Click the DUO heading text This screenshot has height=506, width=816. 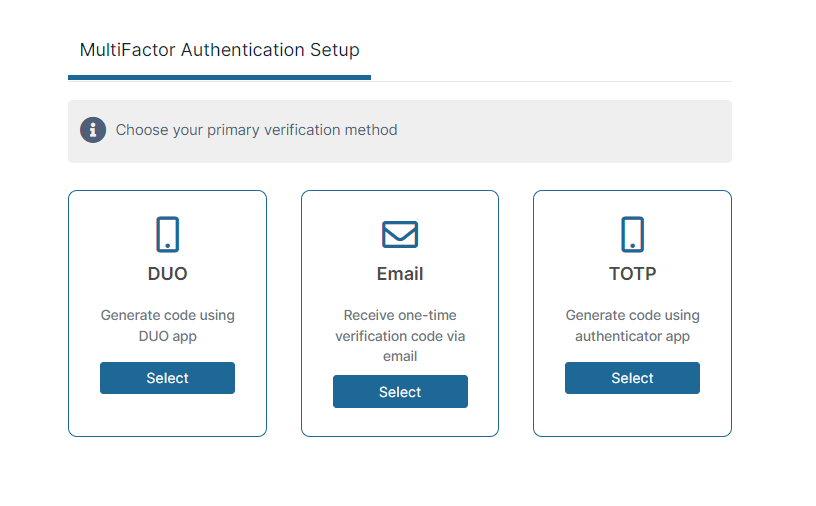(167, 273)
